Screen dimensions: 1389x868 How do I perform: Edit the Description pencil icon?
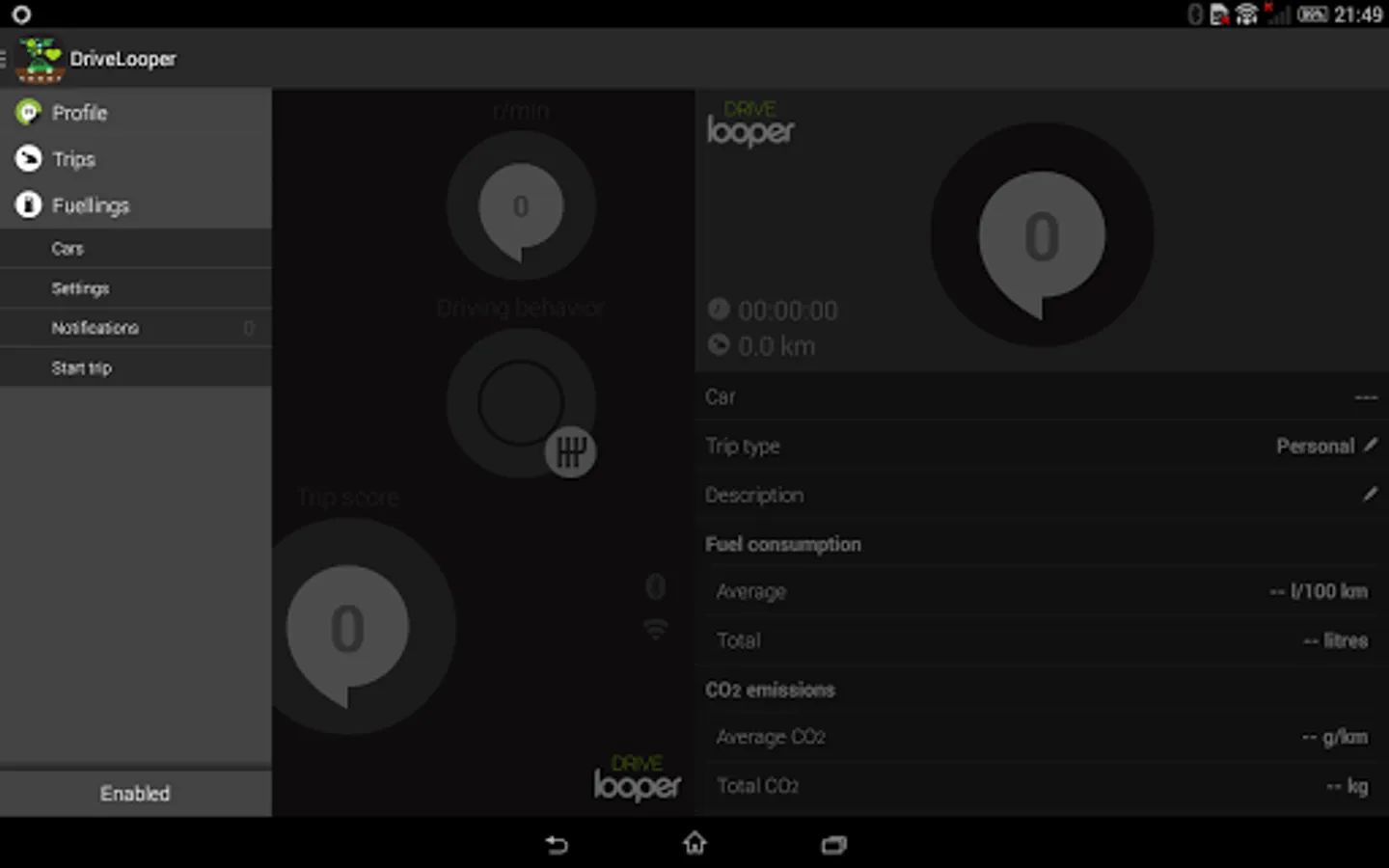point(1370,494)
